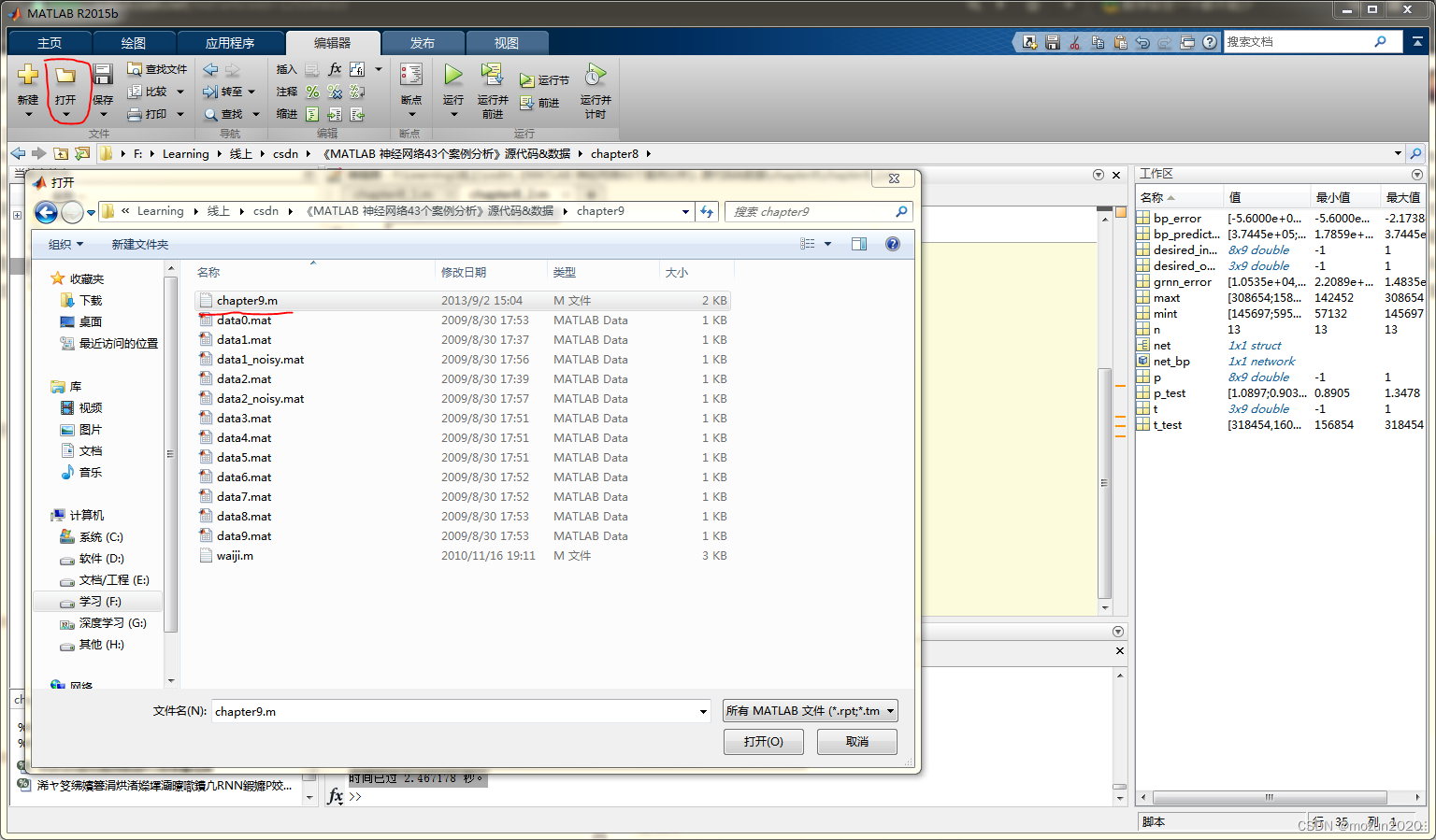This screenshot has width=1436, height=840.
Task: Click the Save disk icon in the ribbon
Action: pos(103,75)
